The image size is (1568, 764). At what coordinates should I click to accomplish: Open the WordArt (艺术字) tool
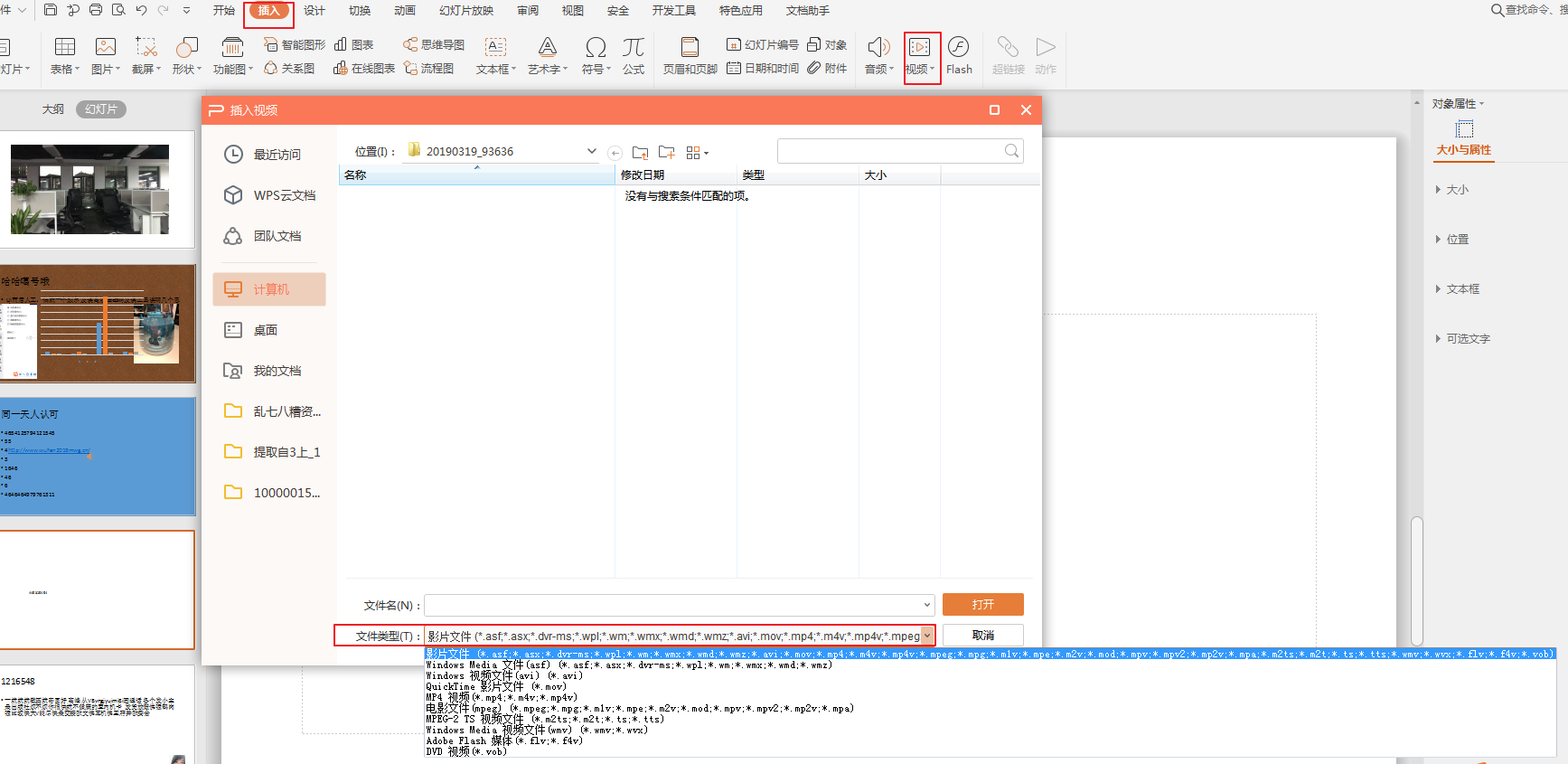[x=548, y=55]
